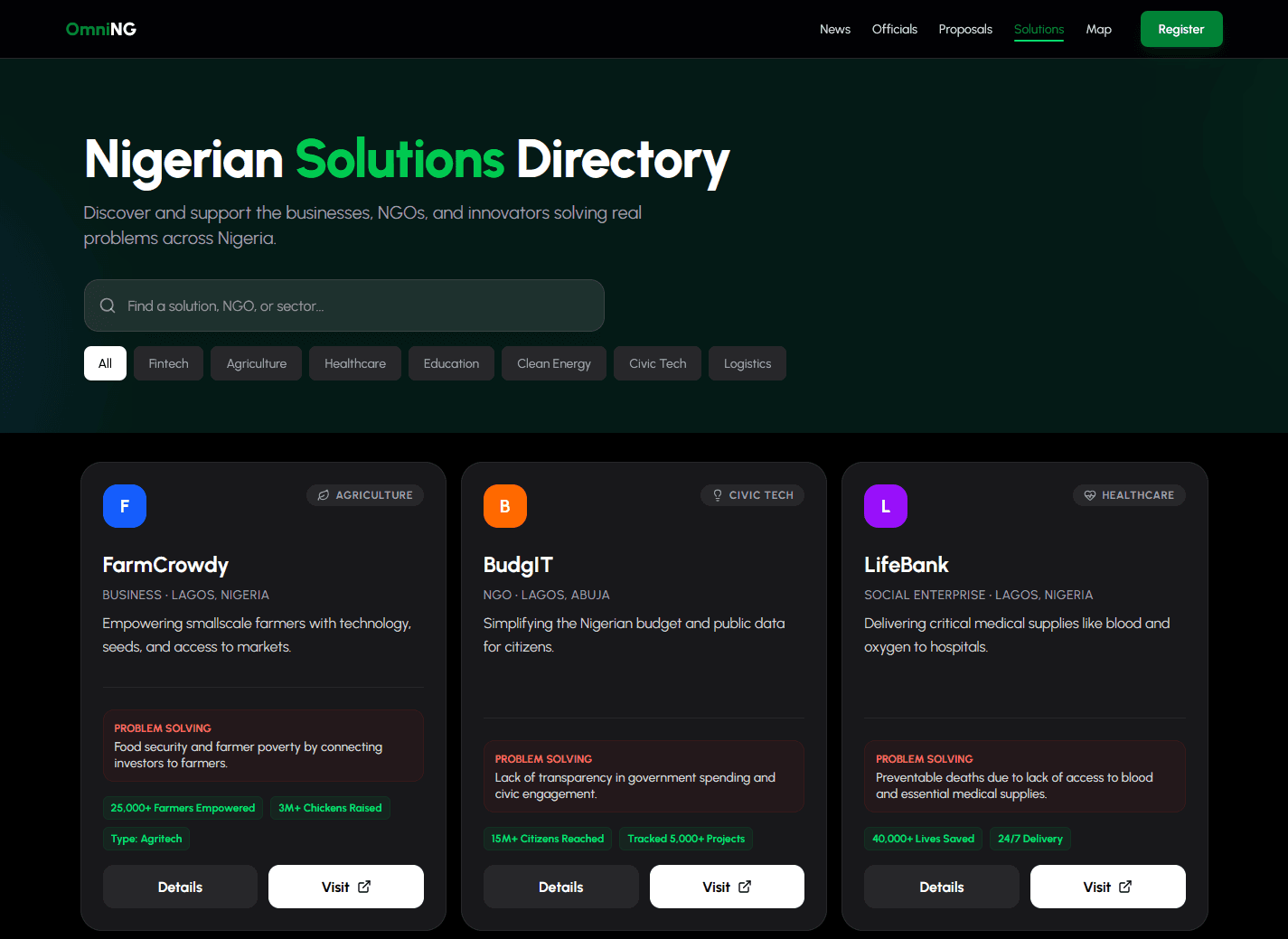Filter solutions by Fintech
The image size is (1288, 939).
tap(168, 363)
